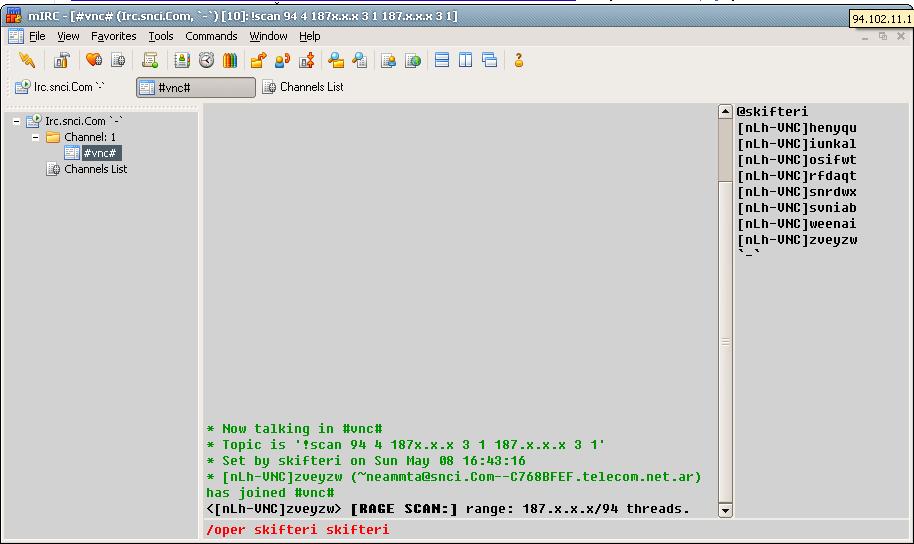
Task: Tile windows horizontally toolbar icon
Action: pyautogui.click(x=442, y=59)
